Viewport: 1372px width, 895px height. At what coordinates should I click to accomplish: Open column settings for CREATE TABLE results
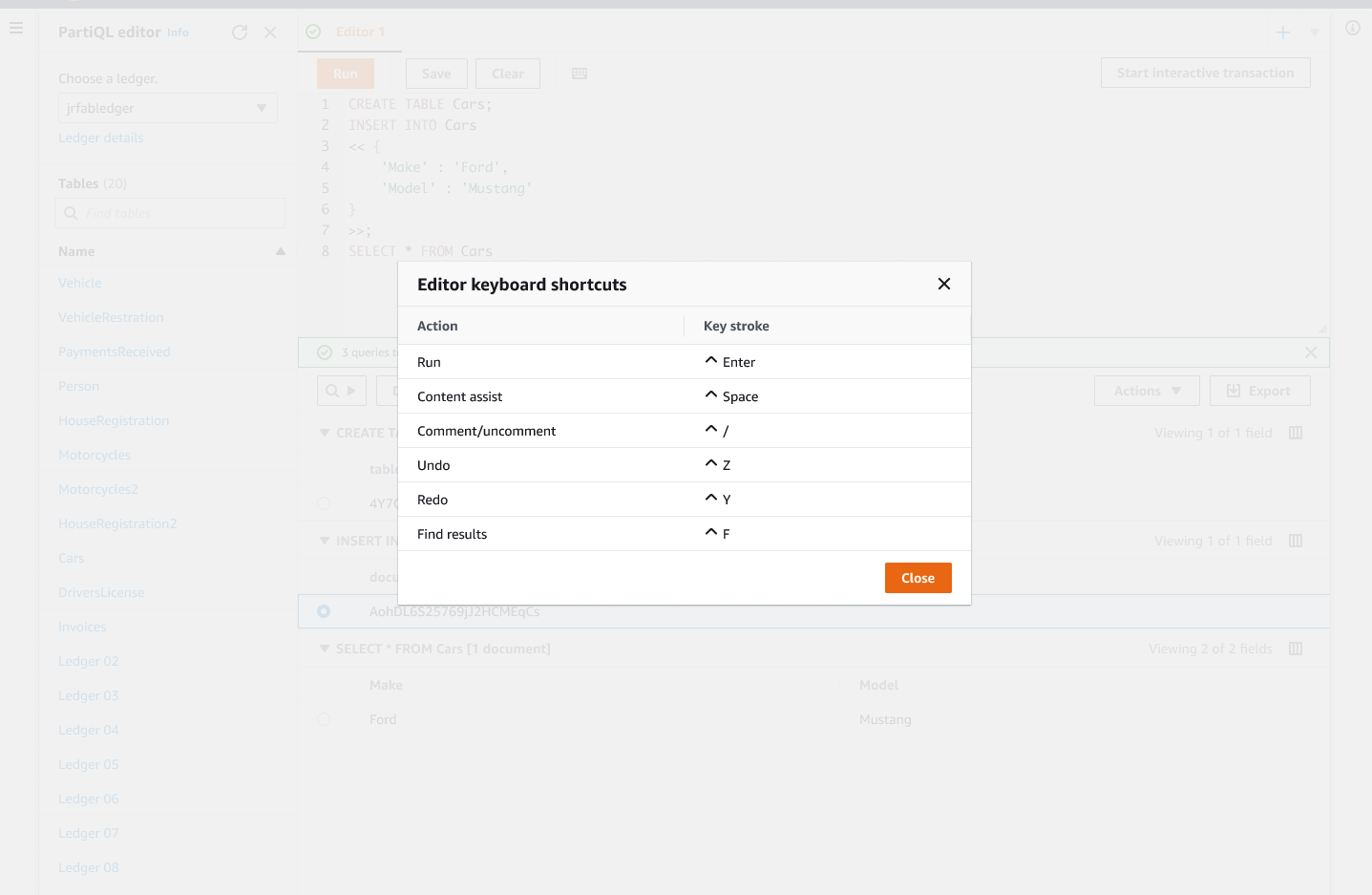point(1296,433)
